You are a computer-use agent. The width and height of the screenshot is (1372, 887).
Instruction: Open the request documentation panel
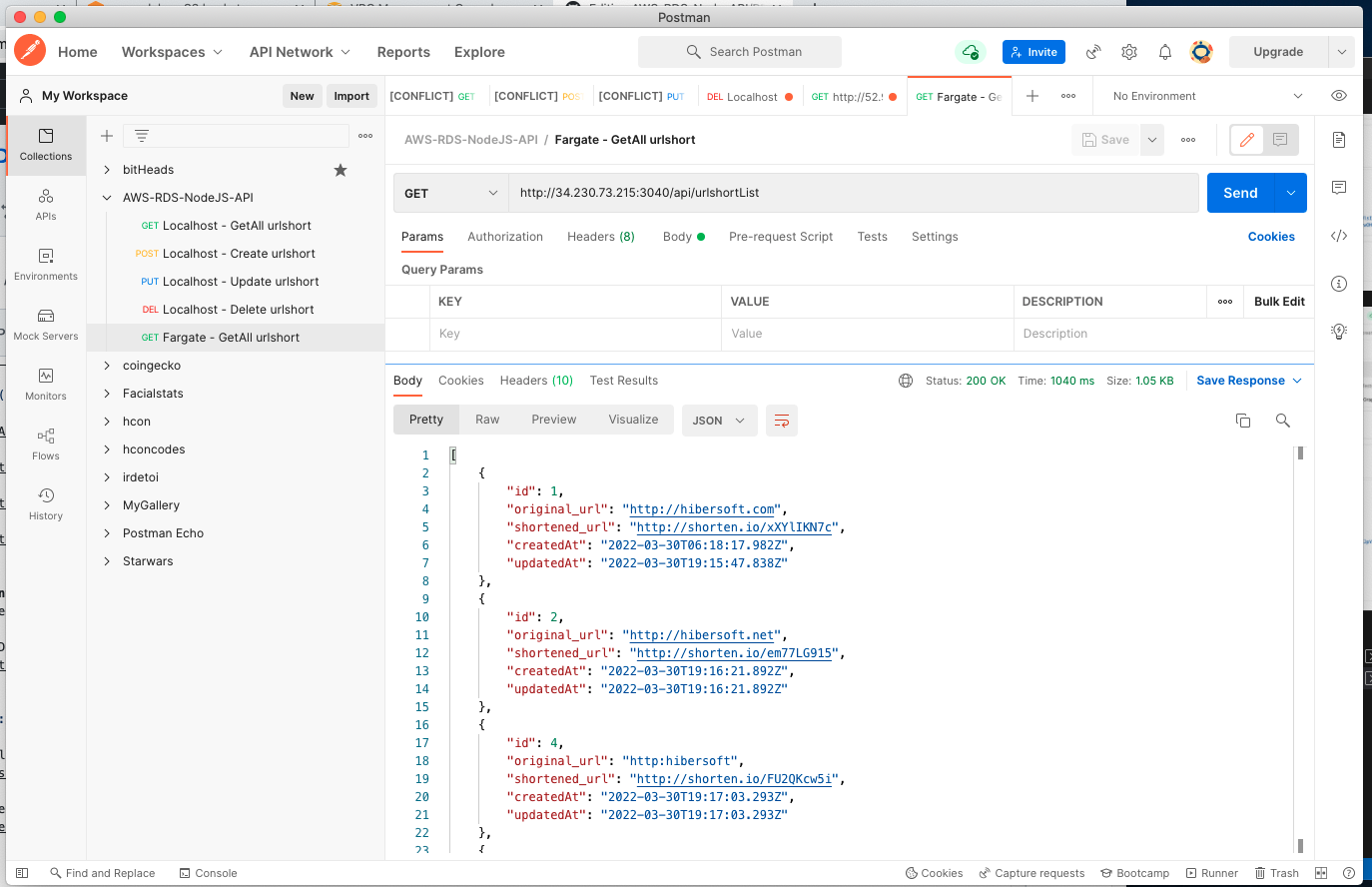(1338, 140)
